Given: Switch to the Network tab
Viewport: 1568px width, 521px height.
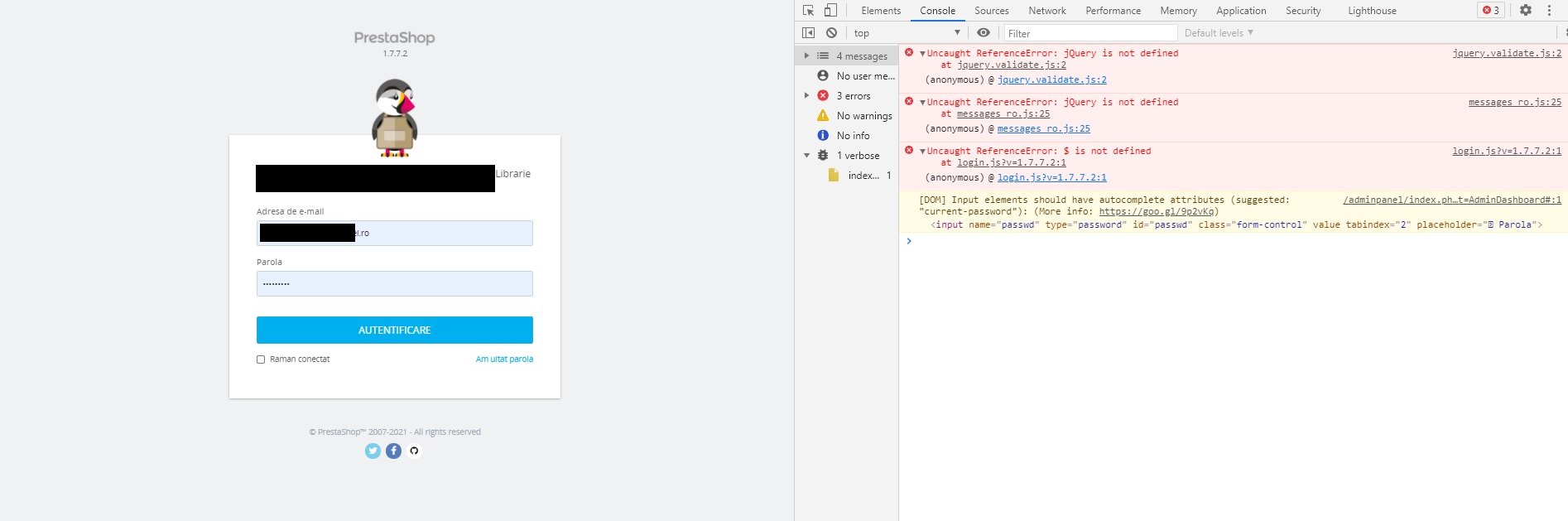Looking at the screenshot, I should coord(1047,11).
